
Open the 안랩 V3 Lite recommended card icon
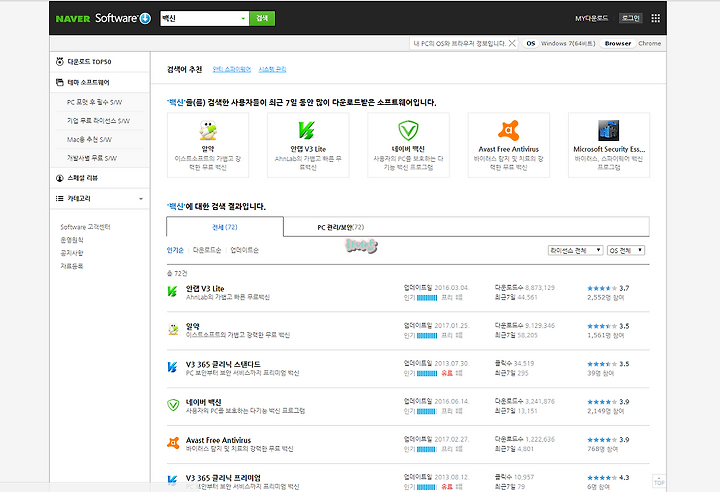coord(307,130)
